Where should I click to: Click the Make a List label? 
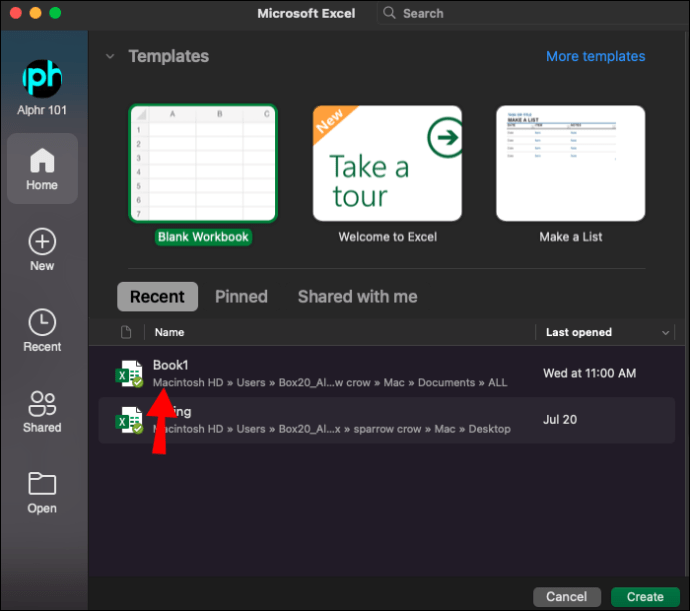point(571,237)
